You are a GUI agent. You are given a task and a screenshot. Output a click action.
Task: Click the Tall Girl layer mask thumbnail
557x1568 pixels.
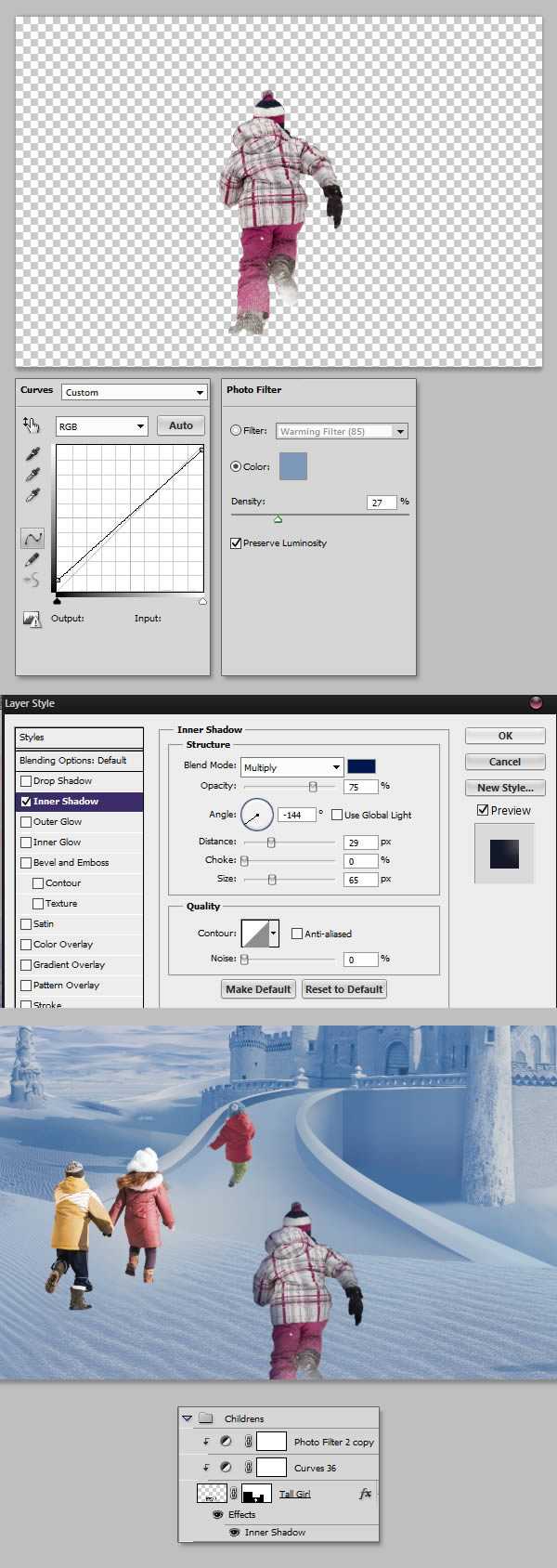tap(256, 1494)
